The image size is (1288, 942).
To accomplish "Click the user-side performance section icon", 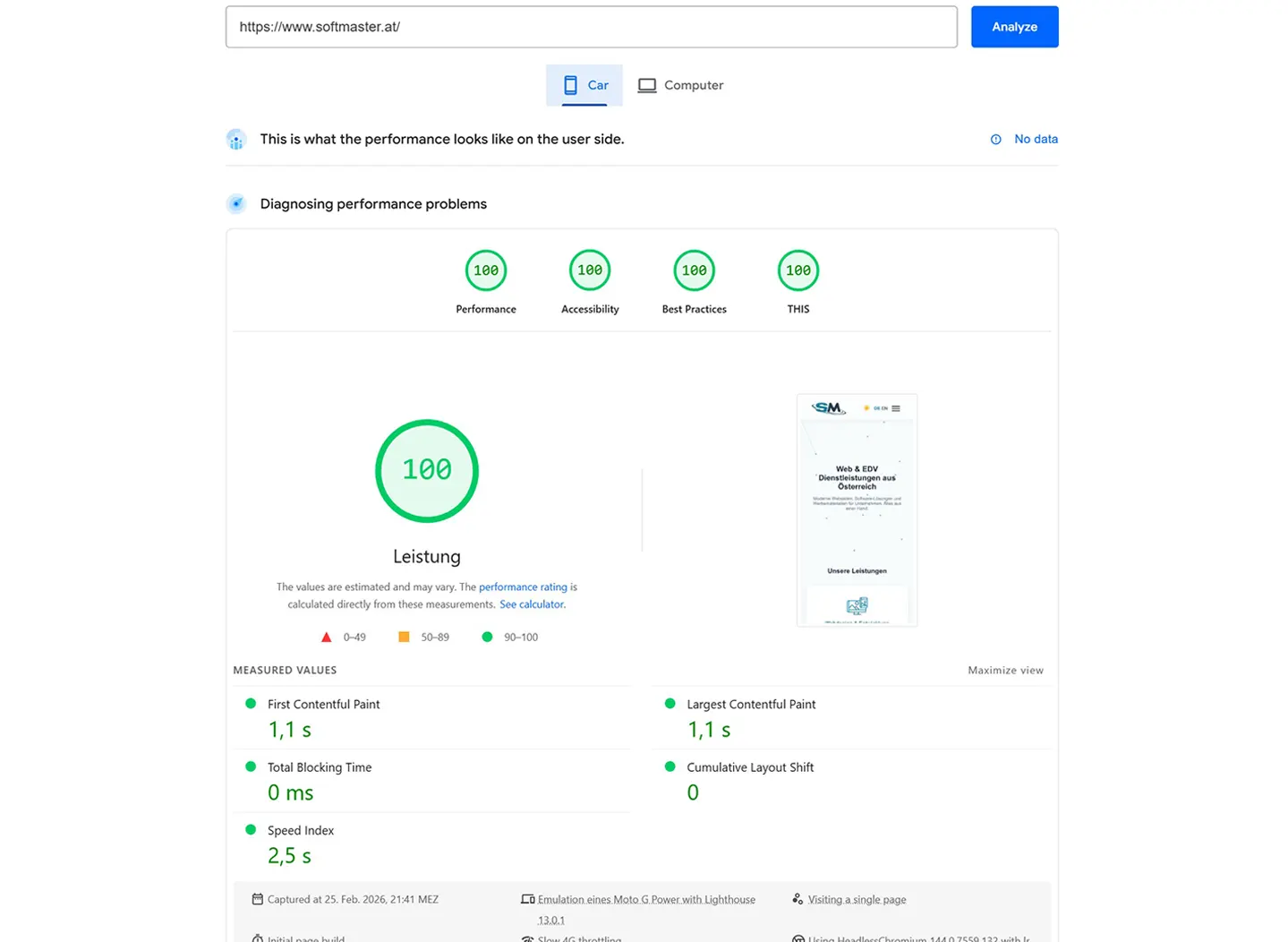I will tap(235, 139).
